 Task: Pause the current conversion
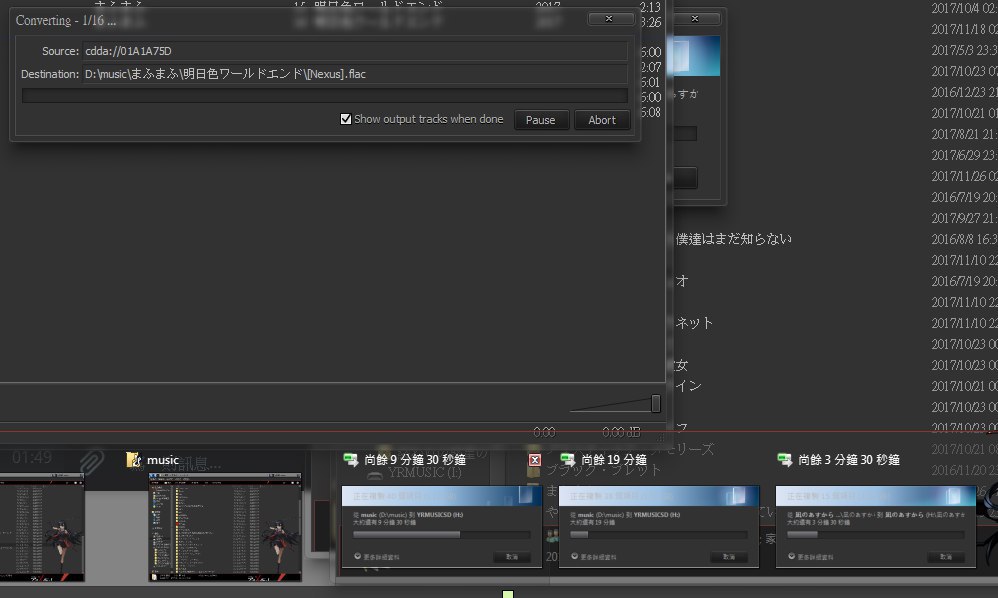tap(541, 120)
